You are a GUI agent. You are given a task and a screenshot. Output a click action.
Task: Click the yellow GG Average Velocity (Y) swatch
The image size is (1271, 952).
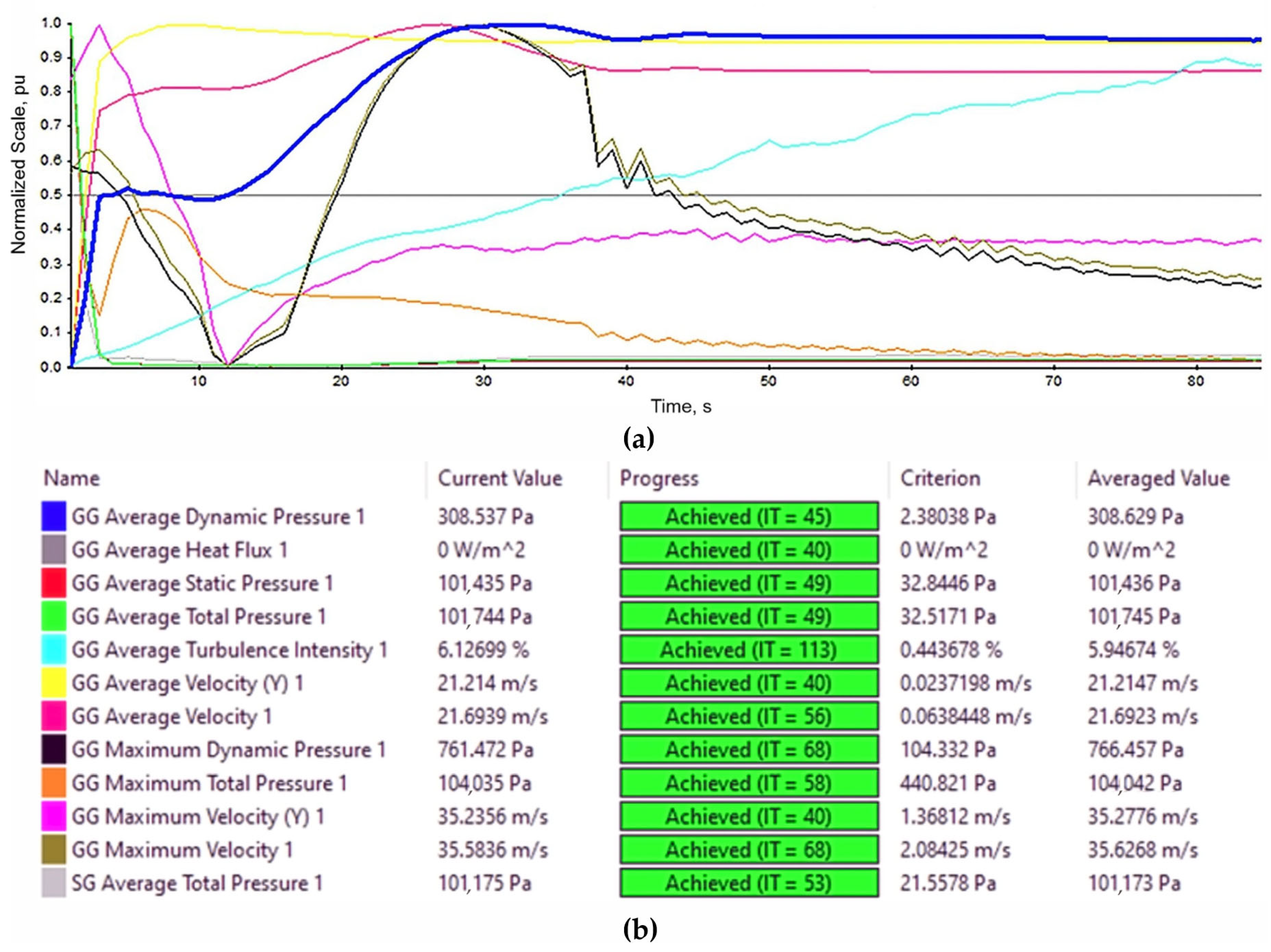click(53, 683)
